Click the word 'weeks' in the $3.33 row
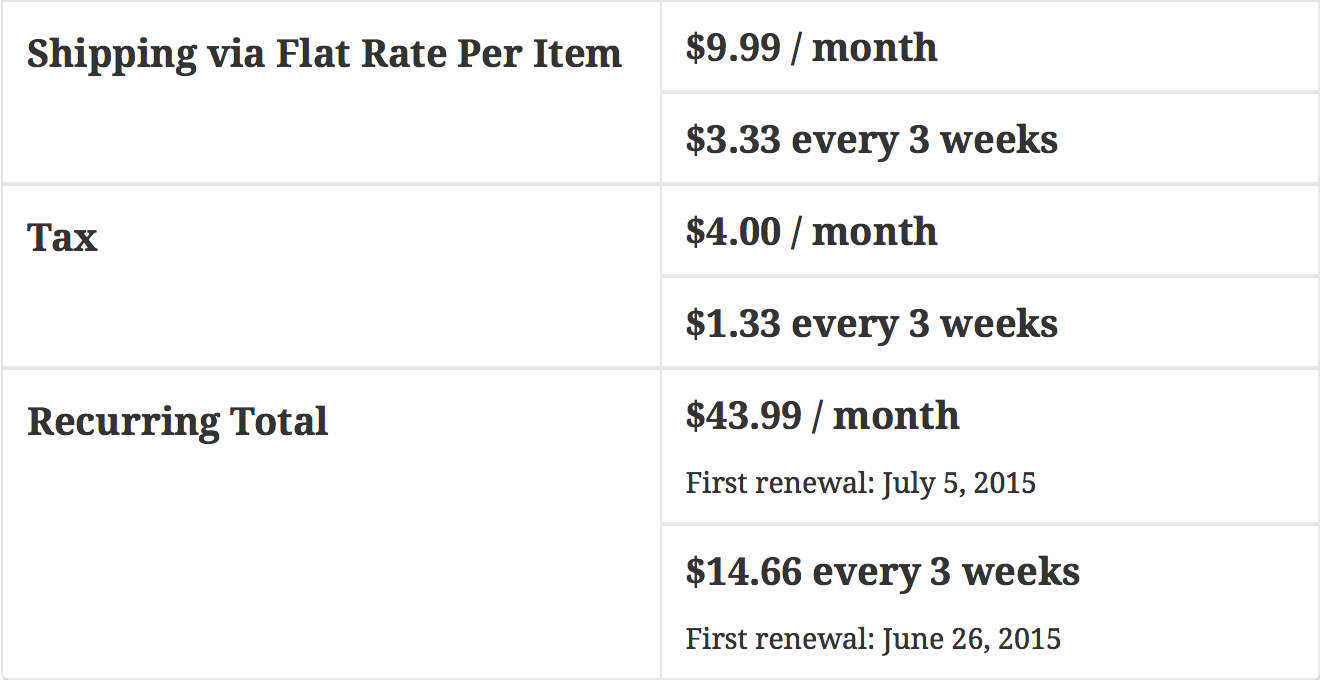The image size is (1320, 680). (998, 139)
